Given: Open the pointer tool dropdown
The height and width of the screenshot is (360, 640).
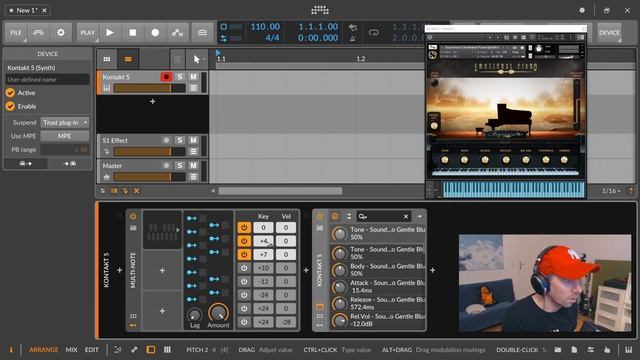Looking at the screenshot, I should pyautogui.click(x=197, y=59).
